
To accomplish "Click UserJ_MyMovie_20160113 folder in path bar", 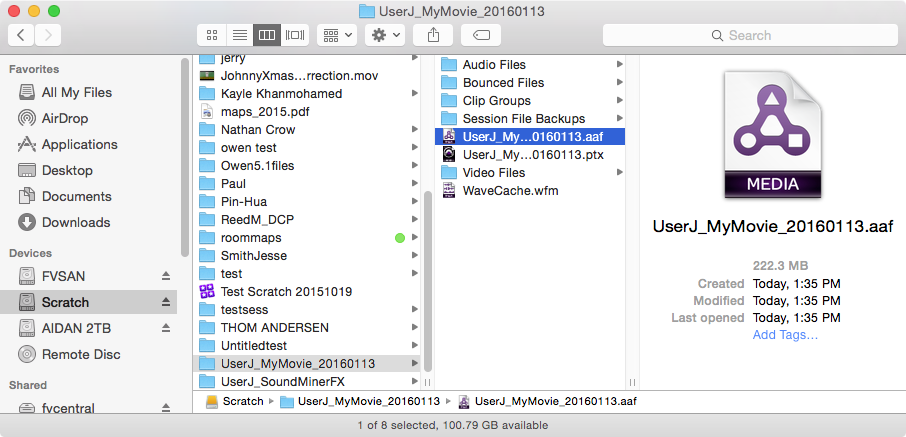I will 360,401.
